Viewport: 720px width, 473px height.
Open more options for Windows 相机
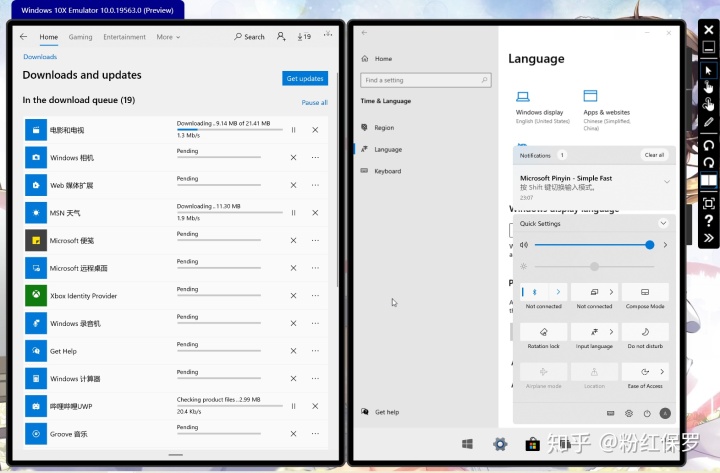pyautogui.click(x=315, y=158)
